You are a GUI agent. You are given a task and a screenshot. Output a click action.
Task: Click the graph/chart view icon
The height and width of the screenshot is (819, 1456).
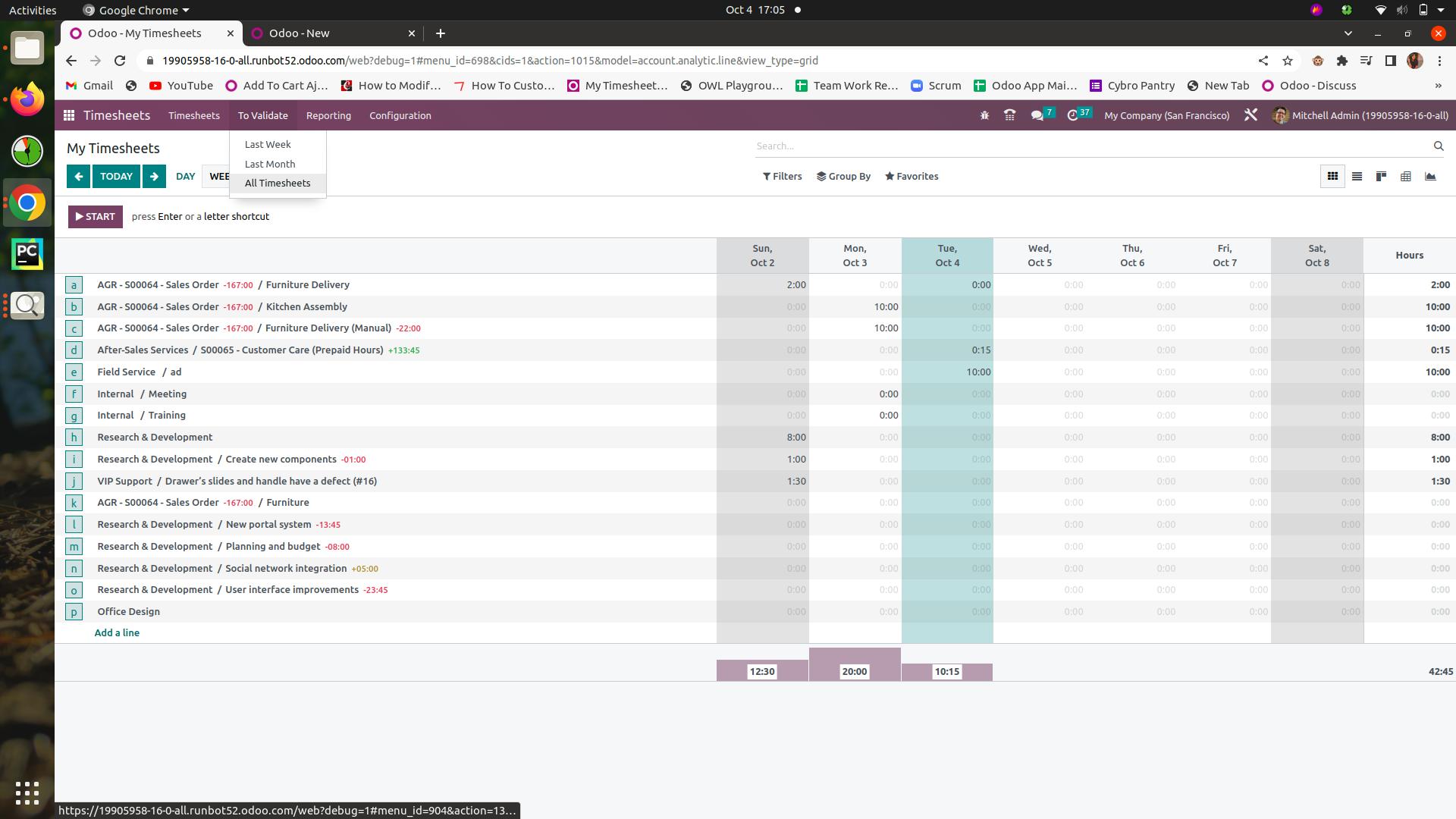pyautogui.click(x=1432, y=176)
